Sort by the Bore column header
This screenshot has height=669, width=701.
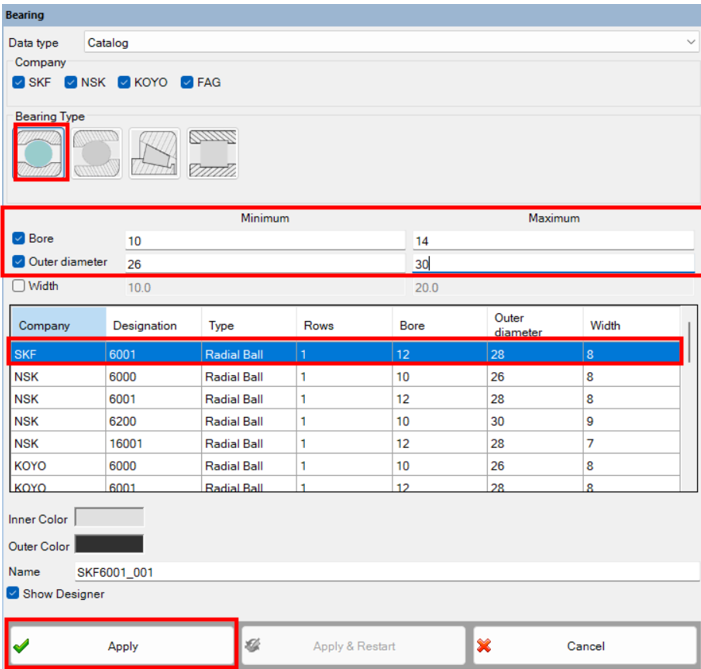click(440, 325)
